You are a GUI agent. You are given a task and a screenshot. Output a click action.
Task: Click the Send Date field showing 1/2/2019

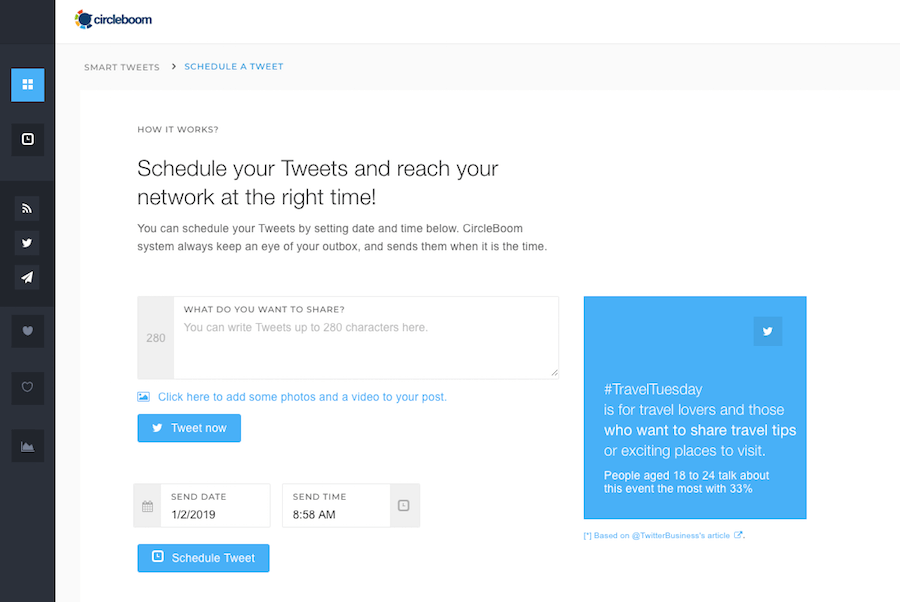tap(215, 506)
